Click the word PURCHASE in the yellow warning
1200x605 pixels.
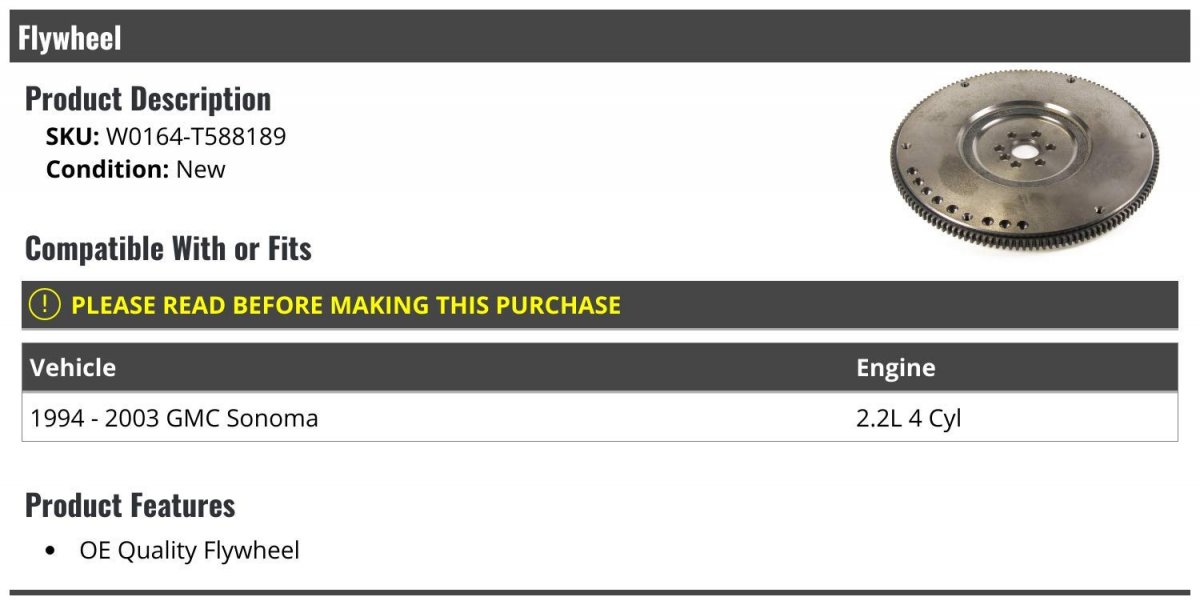(x=556, y=305)
